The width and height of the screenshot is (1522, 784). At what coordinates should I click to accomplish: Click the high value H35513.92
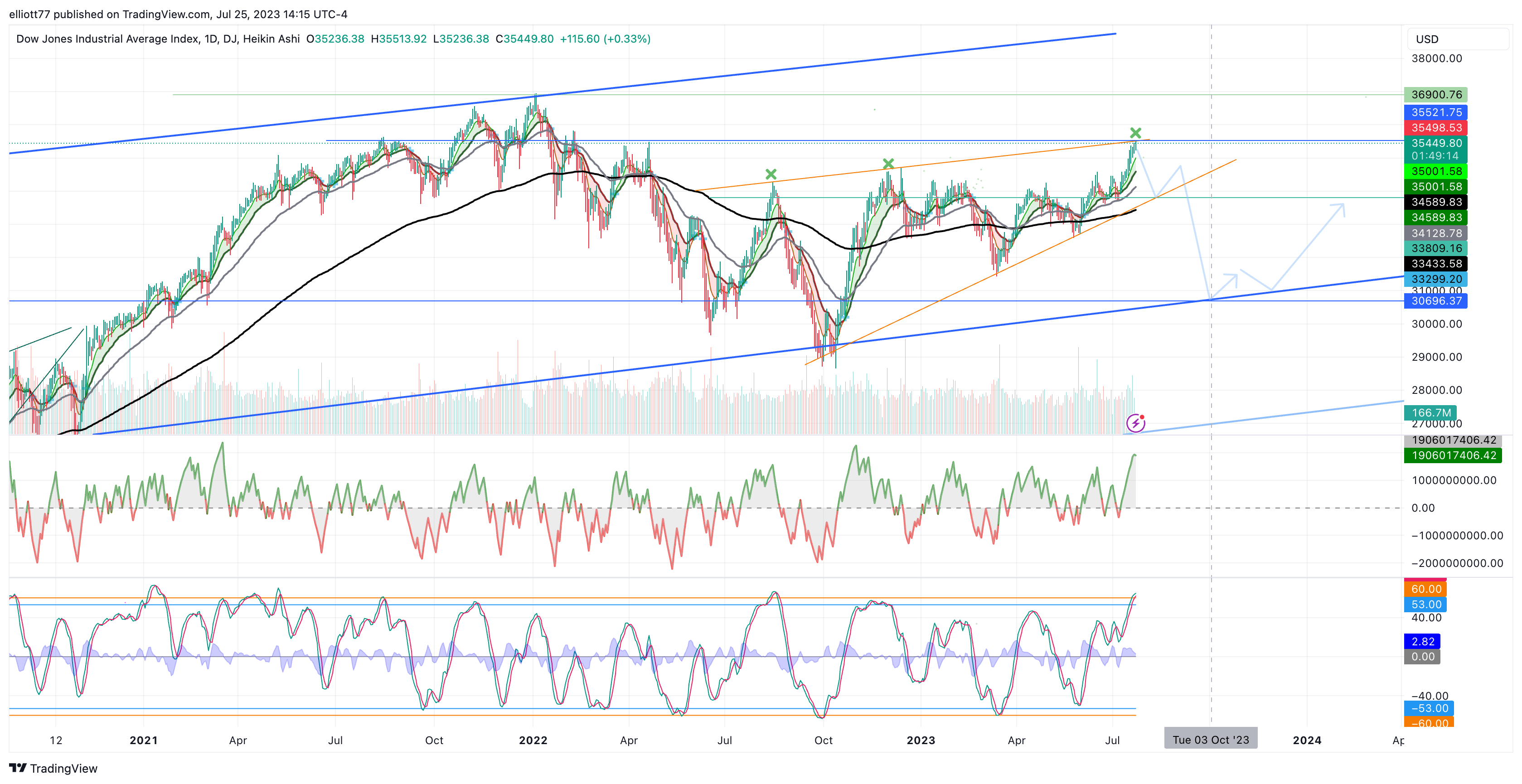coord(398,39)
